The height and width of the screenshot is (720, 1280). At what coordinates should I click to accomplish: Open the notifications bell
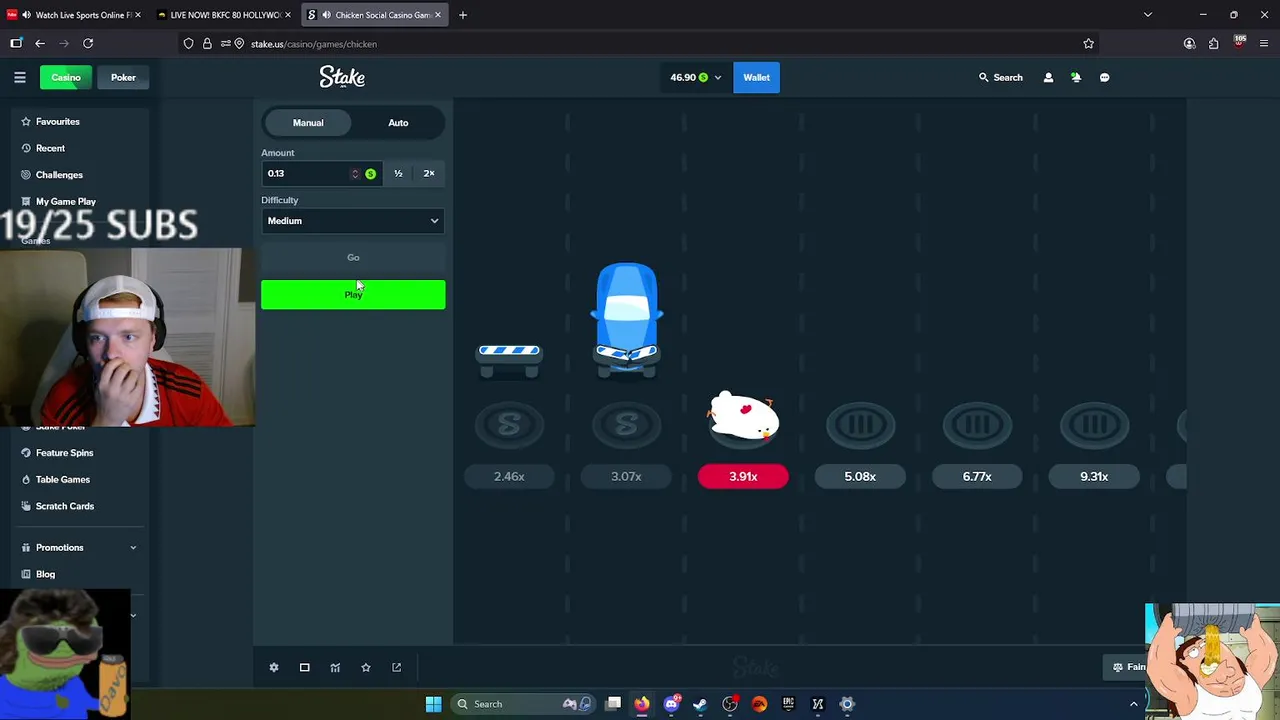click(x=1076, y=77)
